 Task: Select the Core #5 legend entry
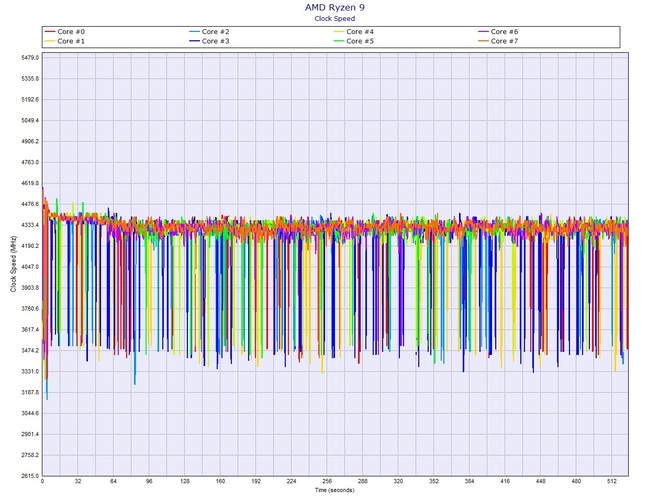click(x=354, y=41)
